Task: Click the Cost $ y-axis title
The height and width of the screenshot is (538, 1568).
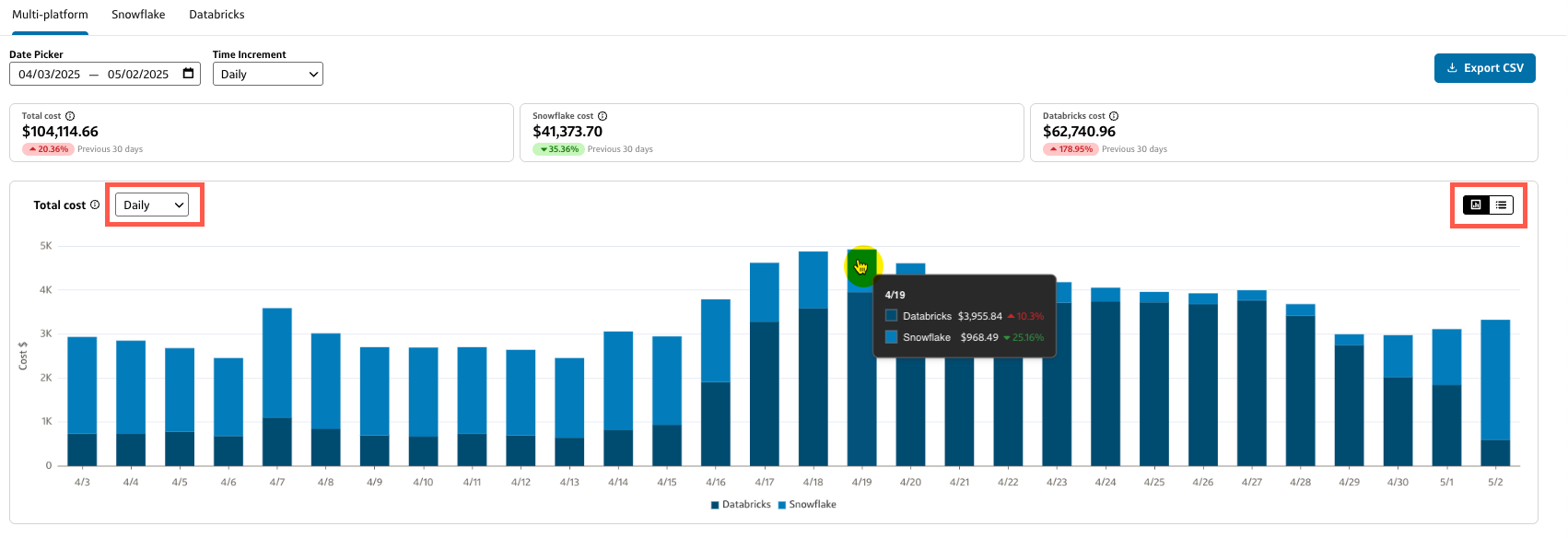Action: [23, 356]
